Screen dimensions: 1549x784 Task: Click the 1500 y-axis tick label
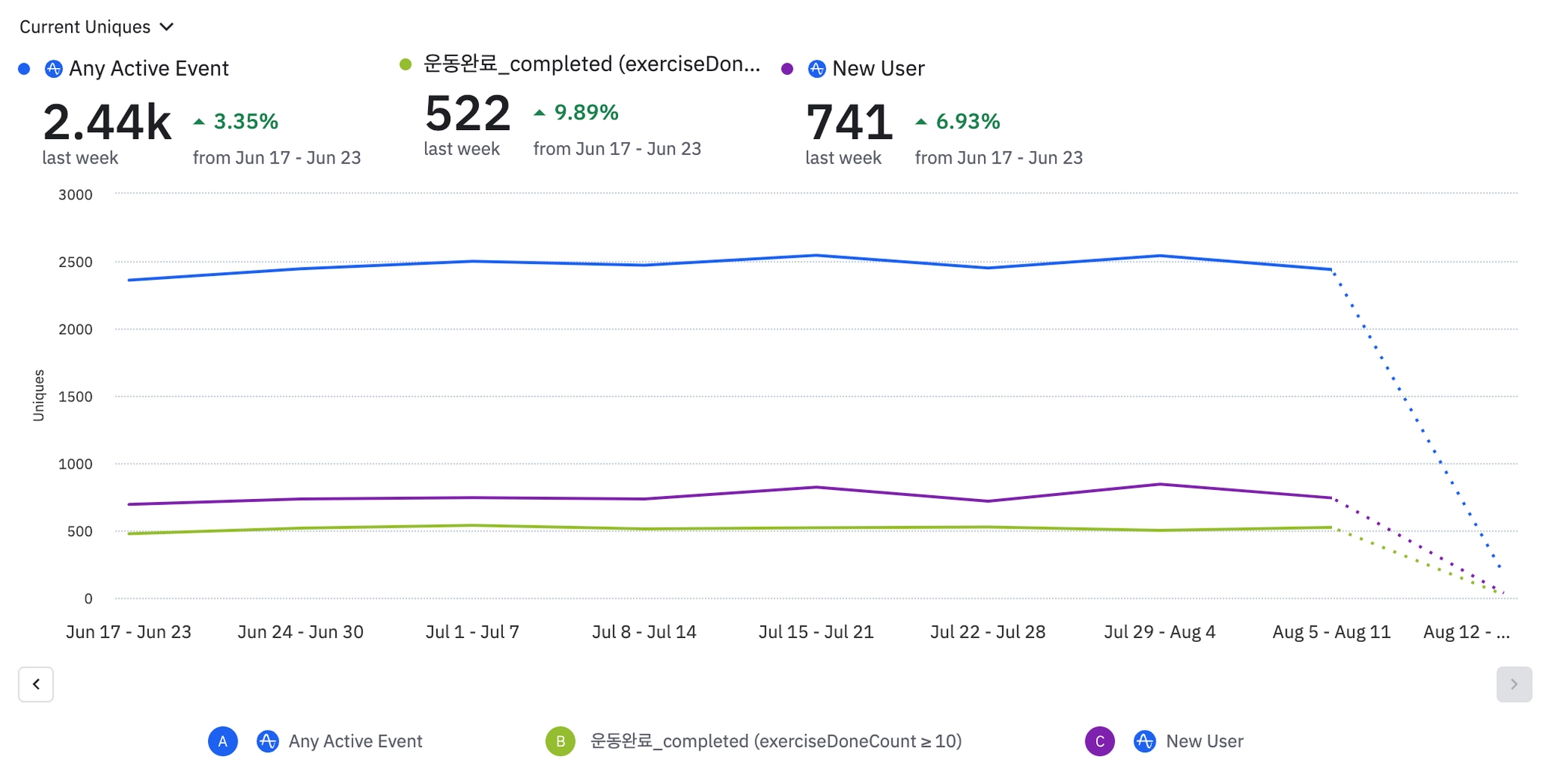pos(76,397)
